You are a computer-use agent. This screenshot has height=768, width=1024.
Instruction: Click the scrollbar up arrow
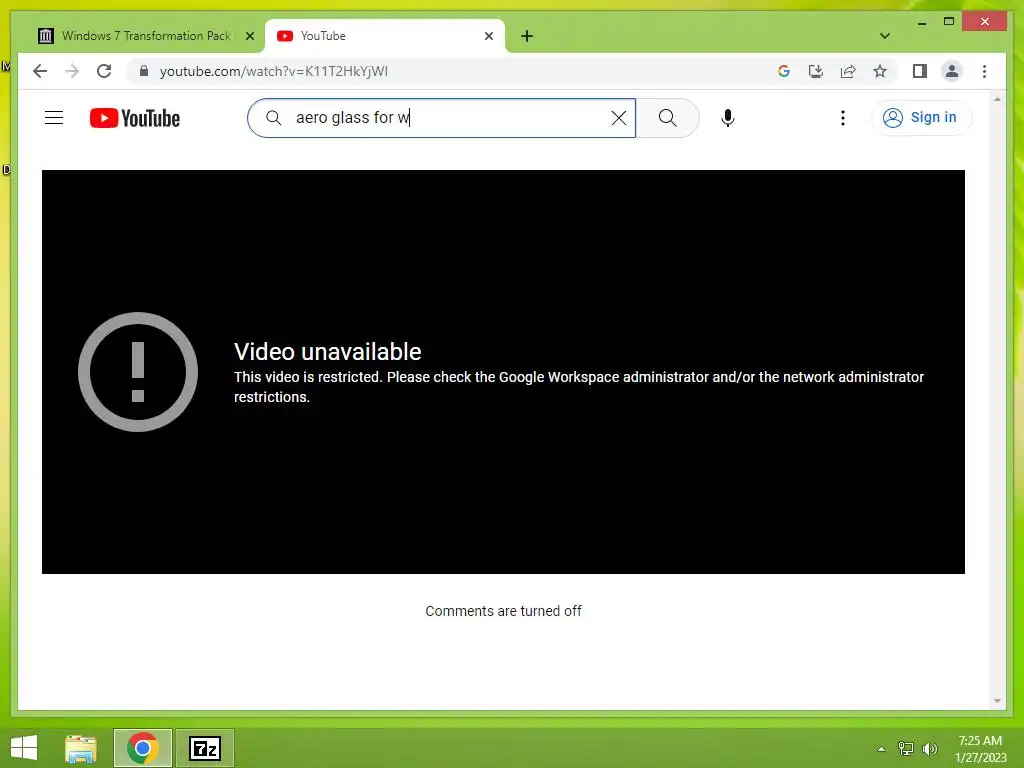[997, 99]
